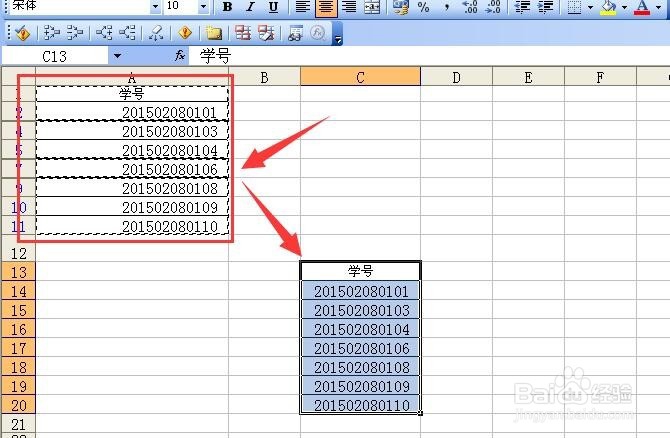Align cell text right
This screenshot has width=670, height=438.
(x=349, y=7)
